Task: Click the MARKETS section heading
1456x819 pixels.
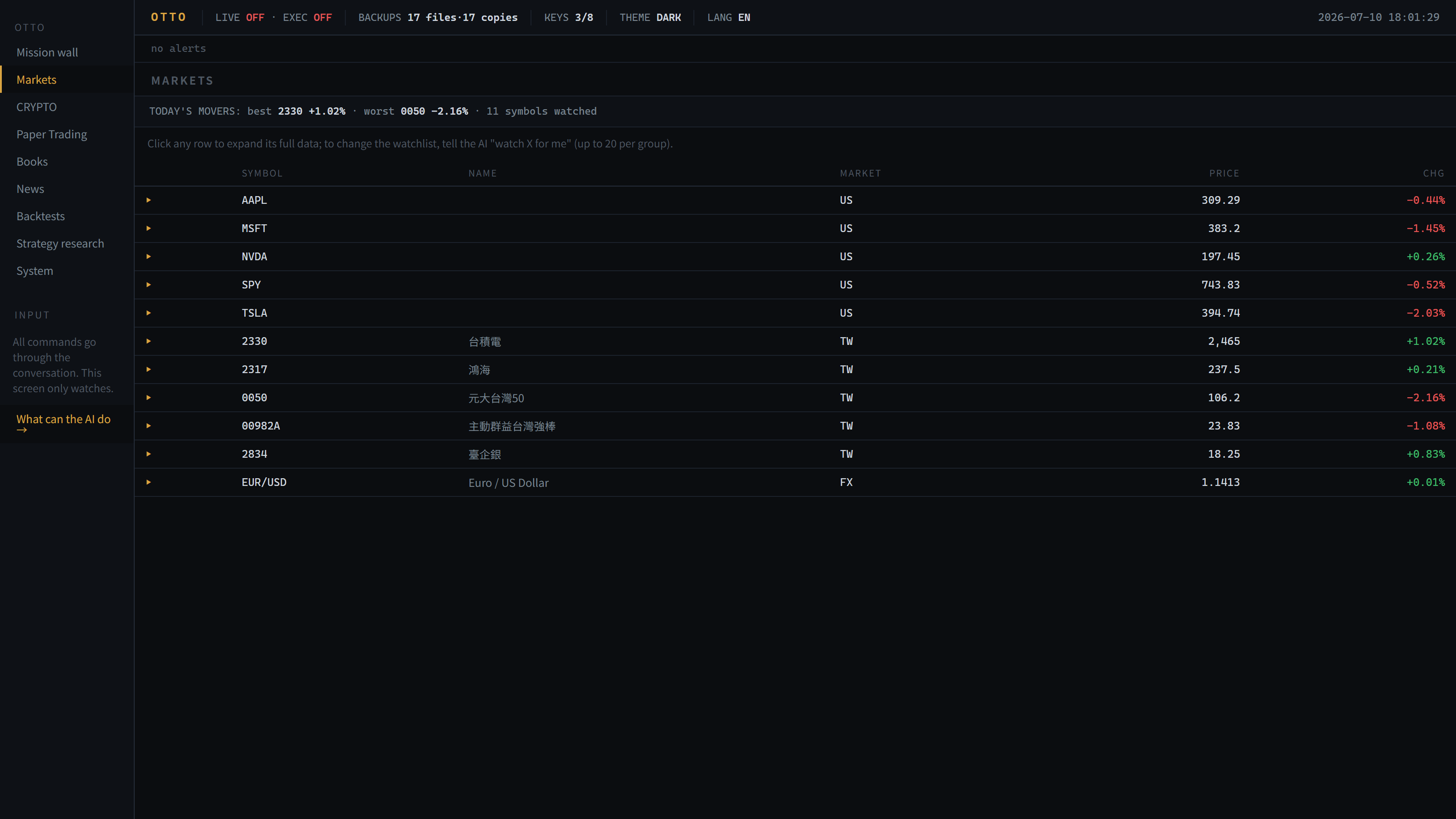Action: click(182, 81)
